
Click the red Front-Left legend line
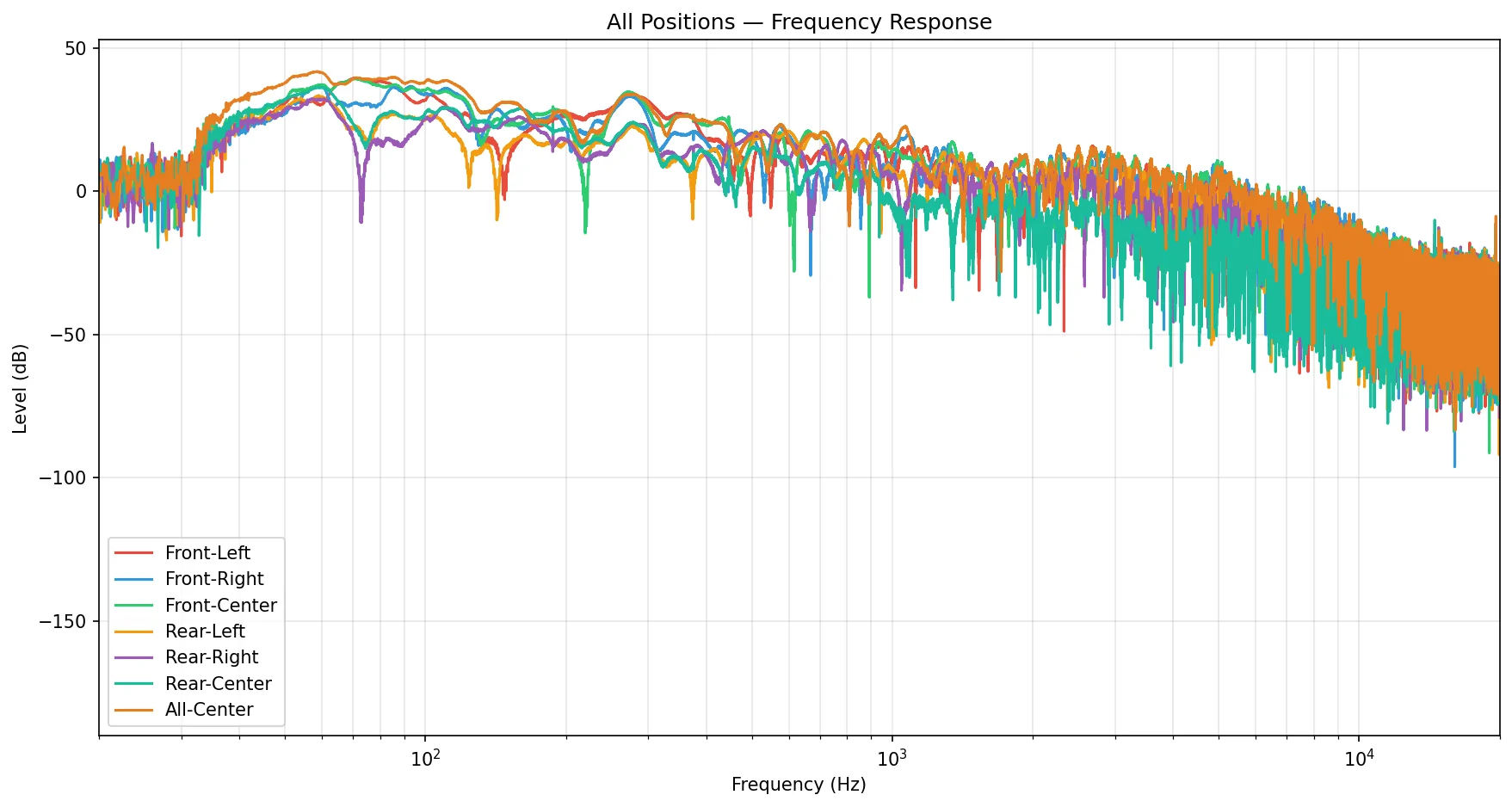click(133, 552)
